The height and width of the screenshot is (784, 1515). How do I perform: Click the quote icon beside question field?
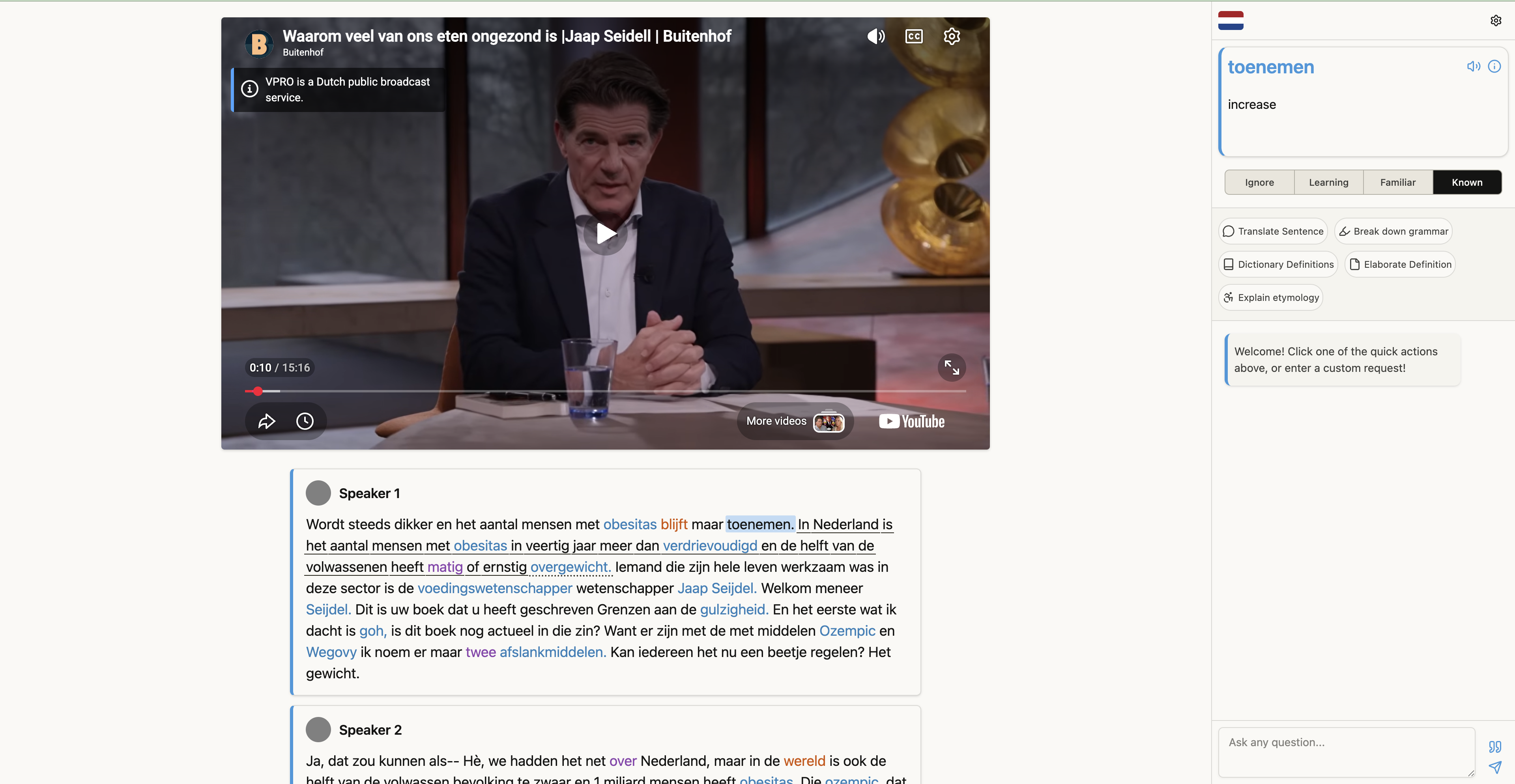[1495, 747]
